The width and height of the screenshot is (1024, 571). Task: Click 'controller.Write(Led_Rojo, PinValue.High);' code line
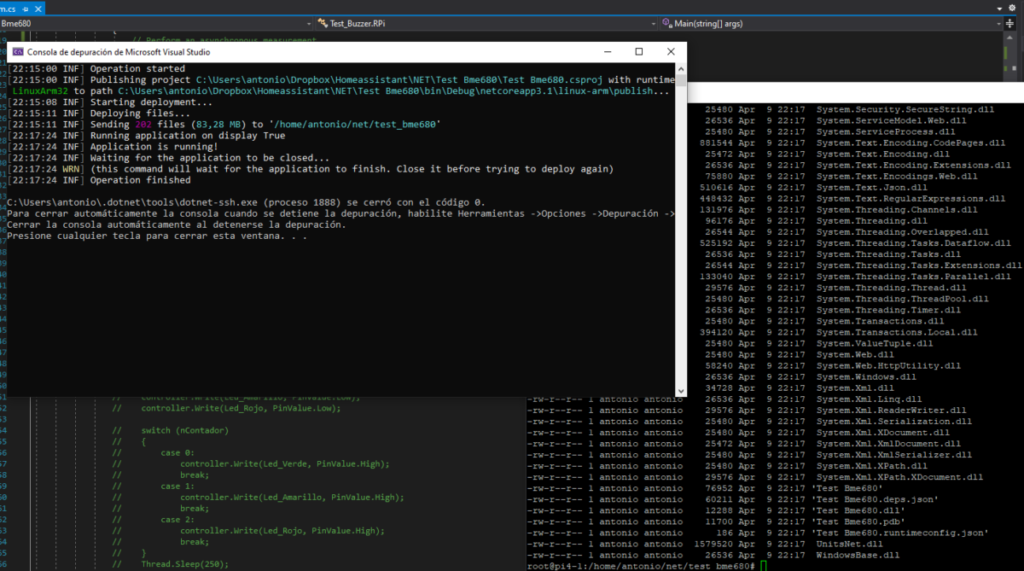pyautogui.click(x=282, y=530)
